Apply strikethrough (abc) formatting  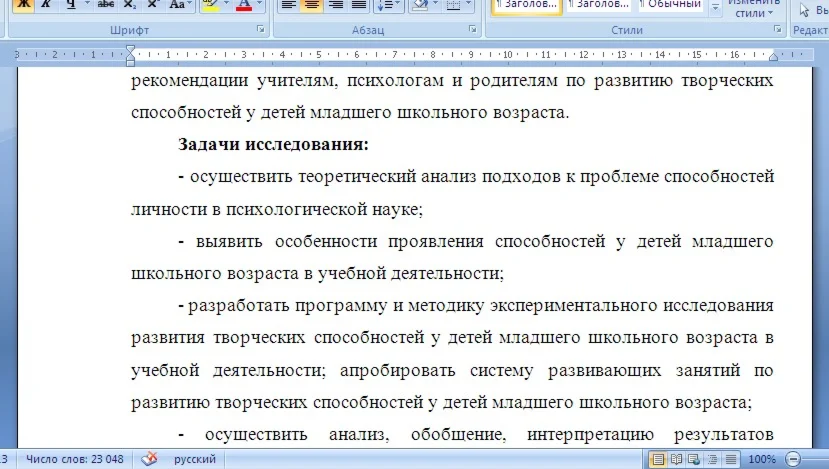pos(106,5)
